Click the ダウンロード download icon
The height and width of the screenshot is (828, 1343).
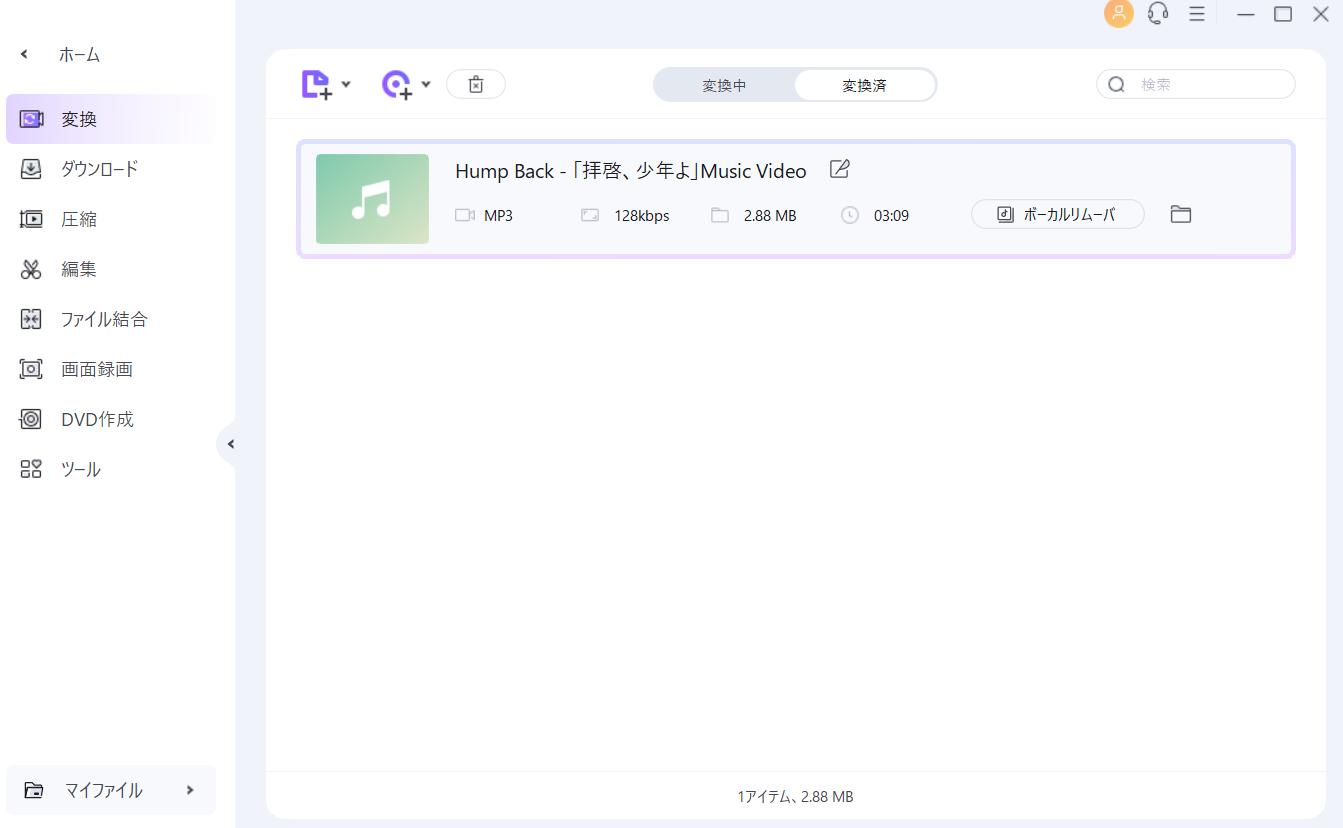31,169
